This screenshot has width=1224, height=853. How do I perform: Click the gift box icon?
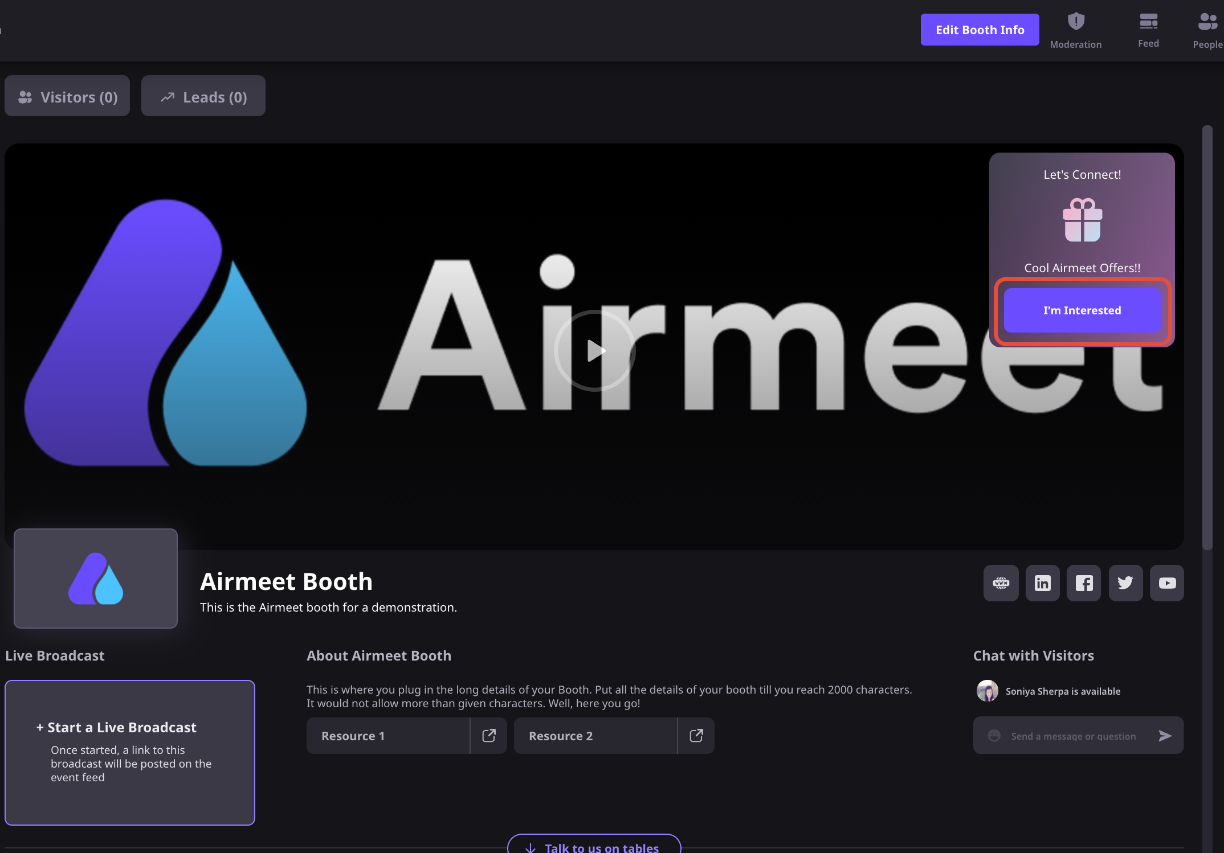[1082, 221]
